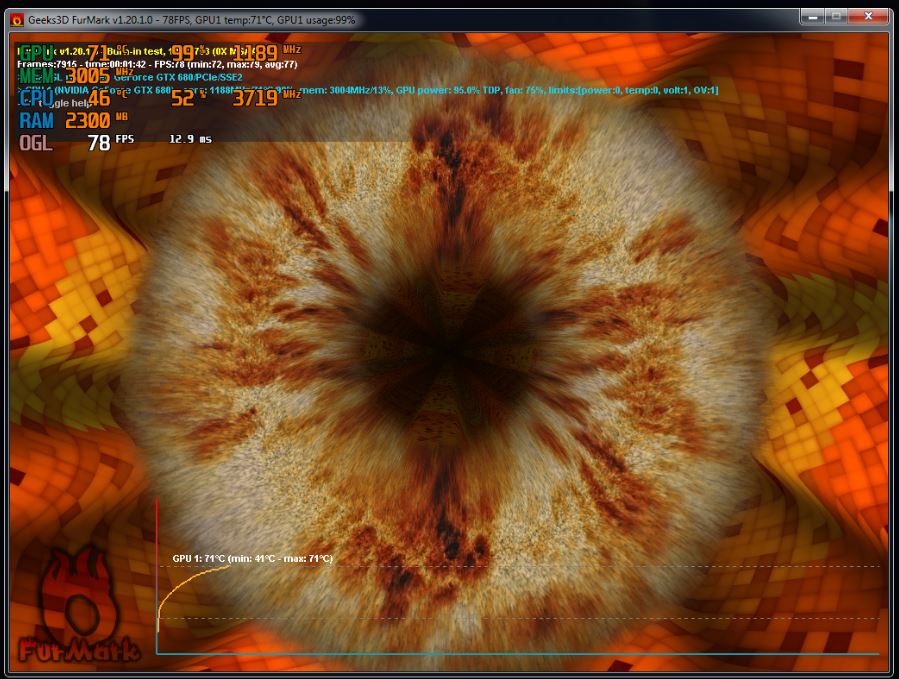Click the RAM usage value "2300" MB
The height and width of the screenshot is (679, 899).
tap(87, 120)
